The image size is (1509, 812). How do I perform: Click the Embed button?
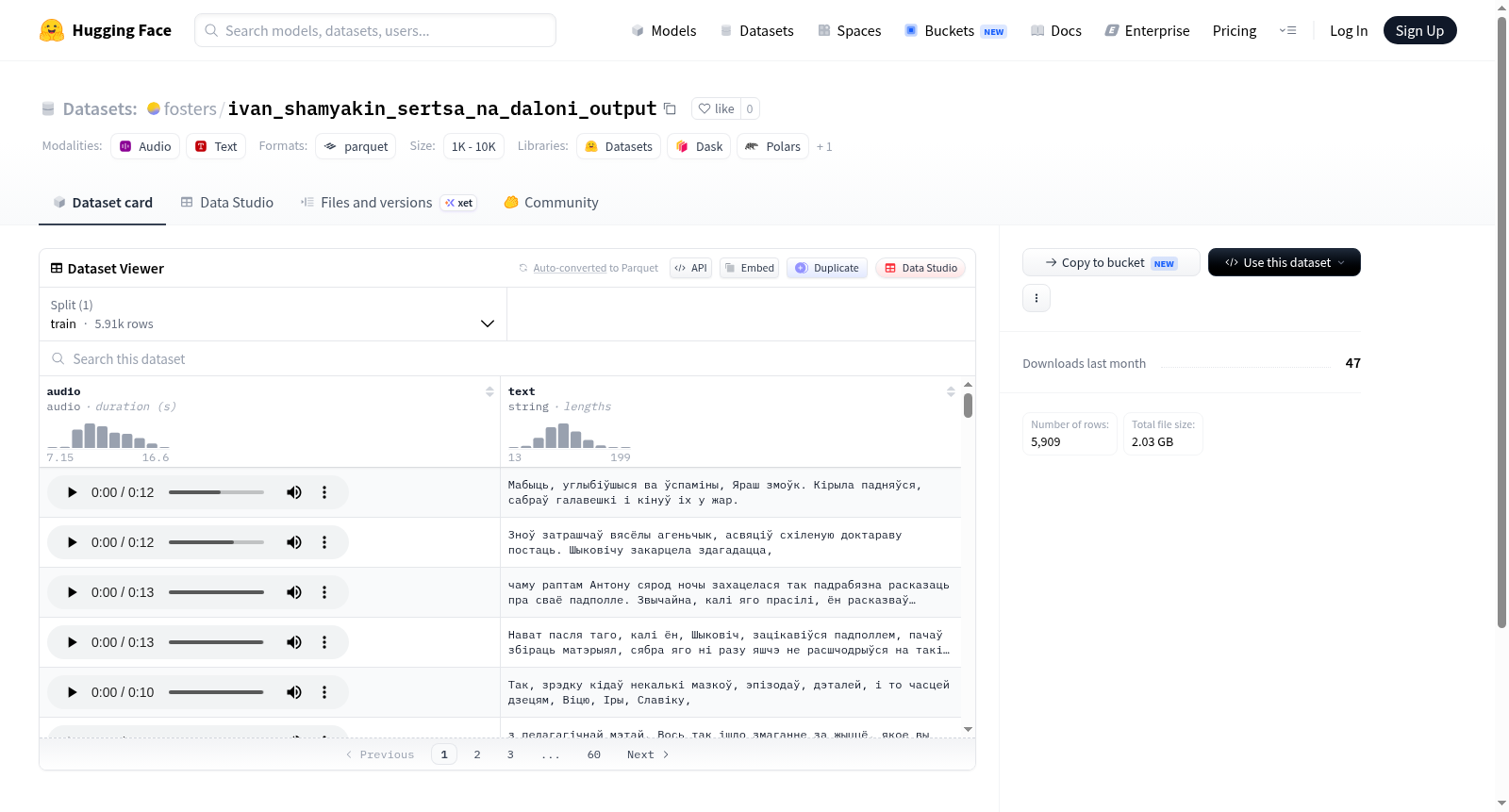coord(750,268)
